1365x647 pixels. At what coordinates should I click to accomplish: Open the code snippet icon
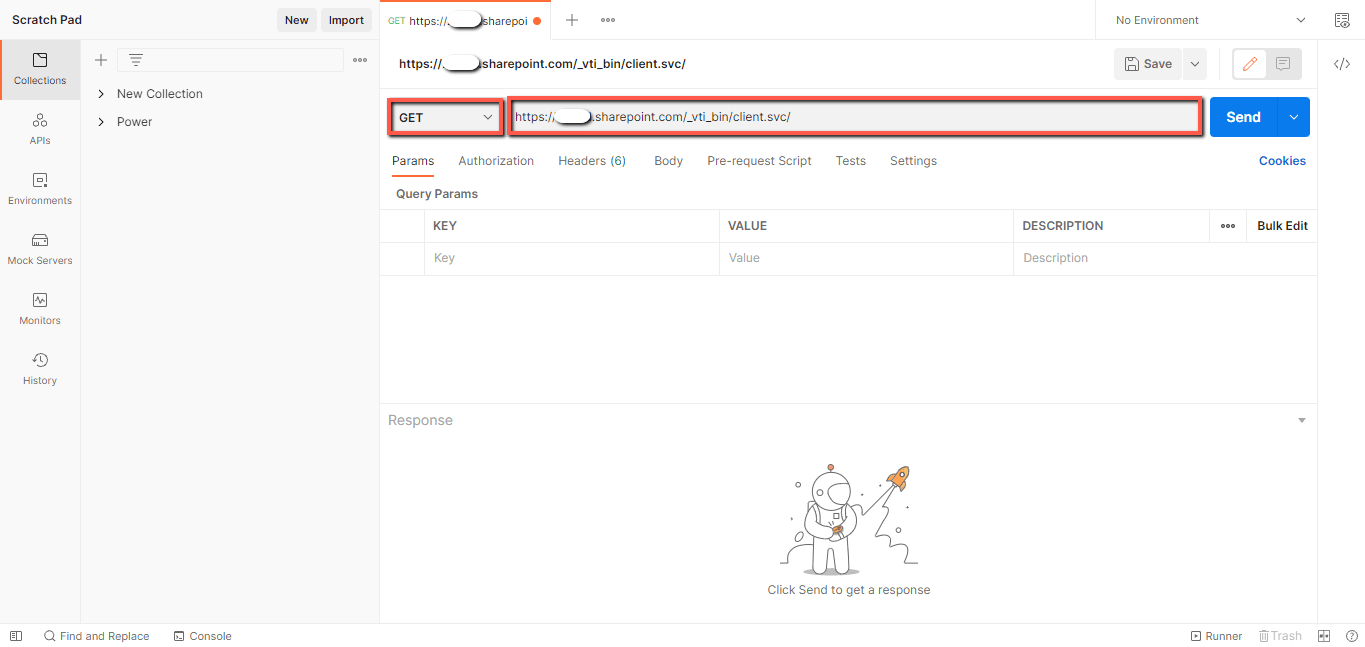point(1342,64)
